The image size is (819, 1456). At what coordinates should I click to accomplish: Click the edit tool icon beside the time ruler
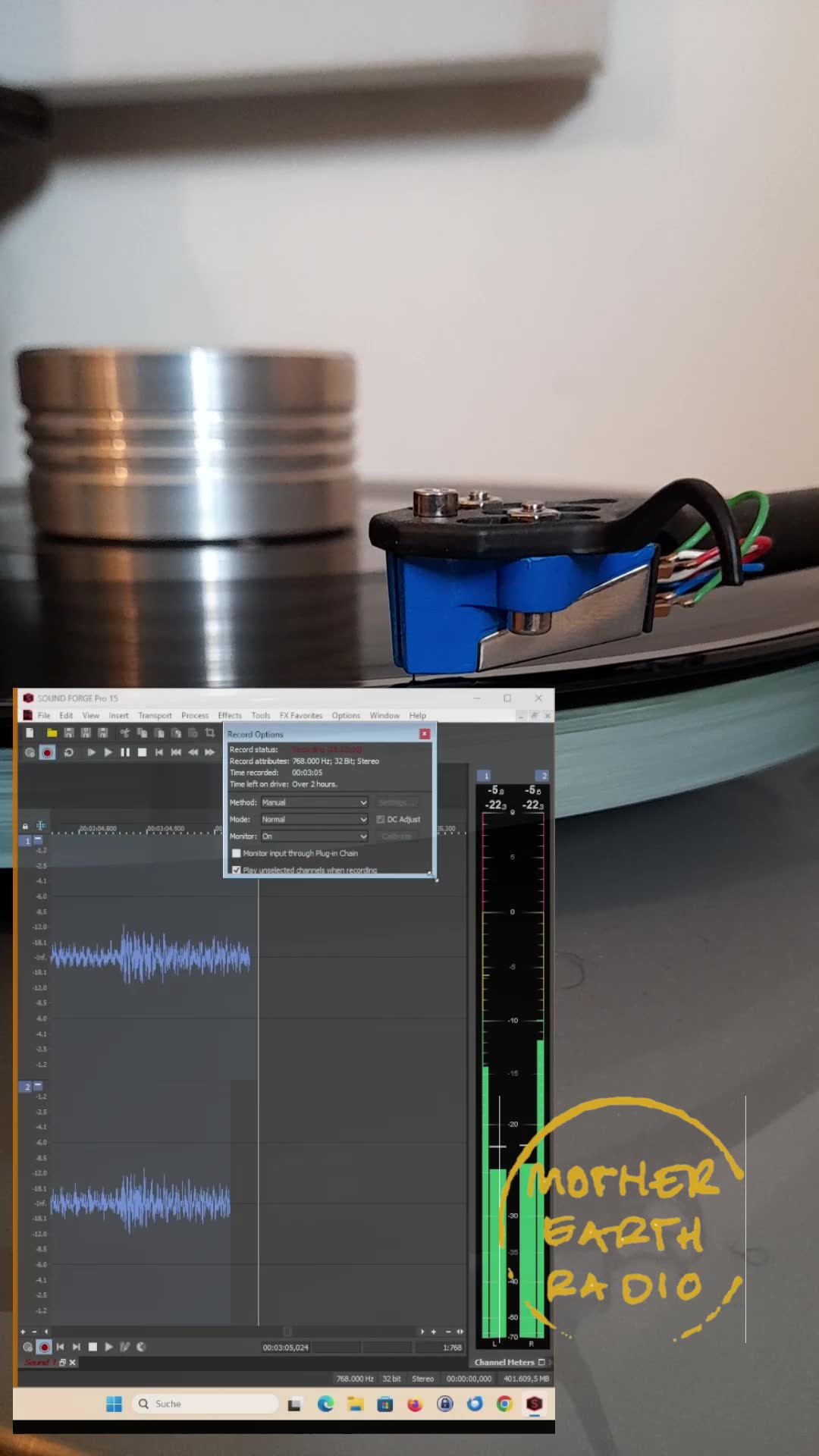click(x=41, y=825)
